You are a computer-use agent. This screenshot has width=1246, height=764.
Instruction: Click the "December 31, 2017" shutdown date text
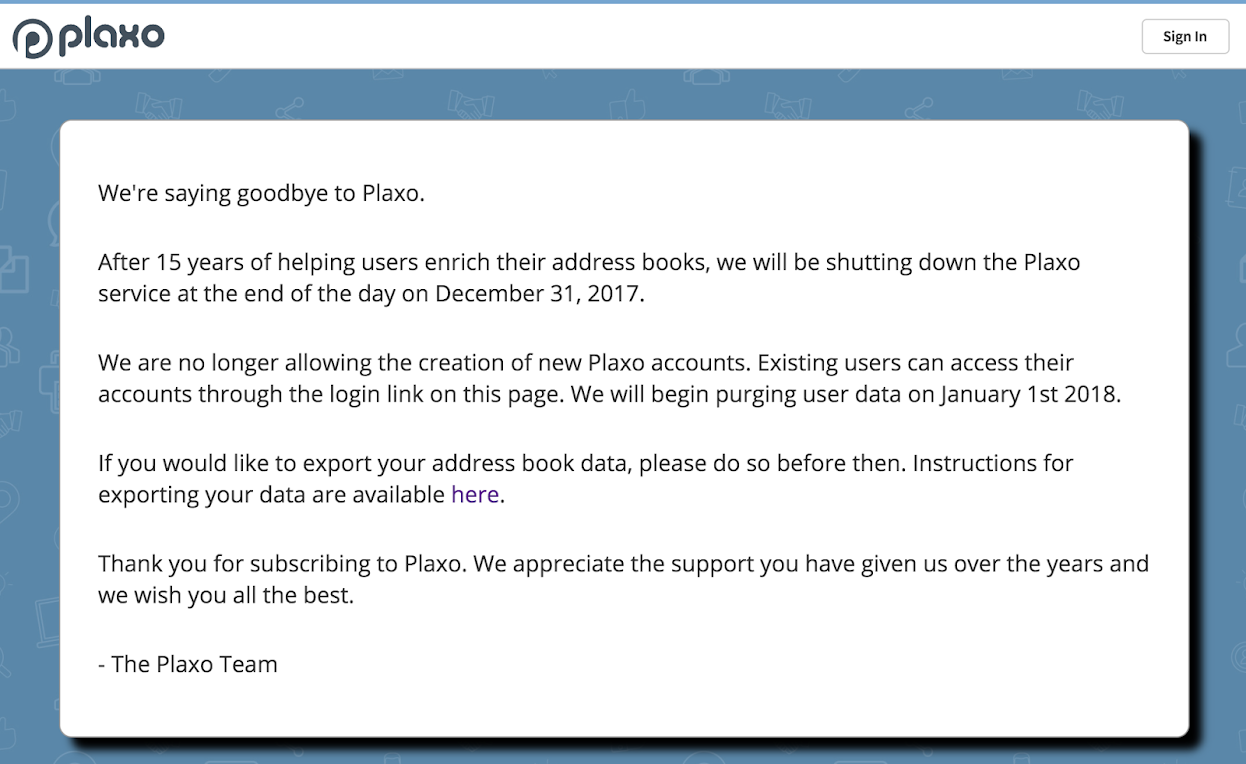536,294
